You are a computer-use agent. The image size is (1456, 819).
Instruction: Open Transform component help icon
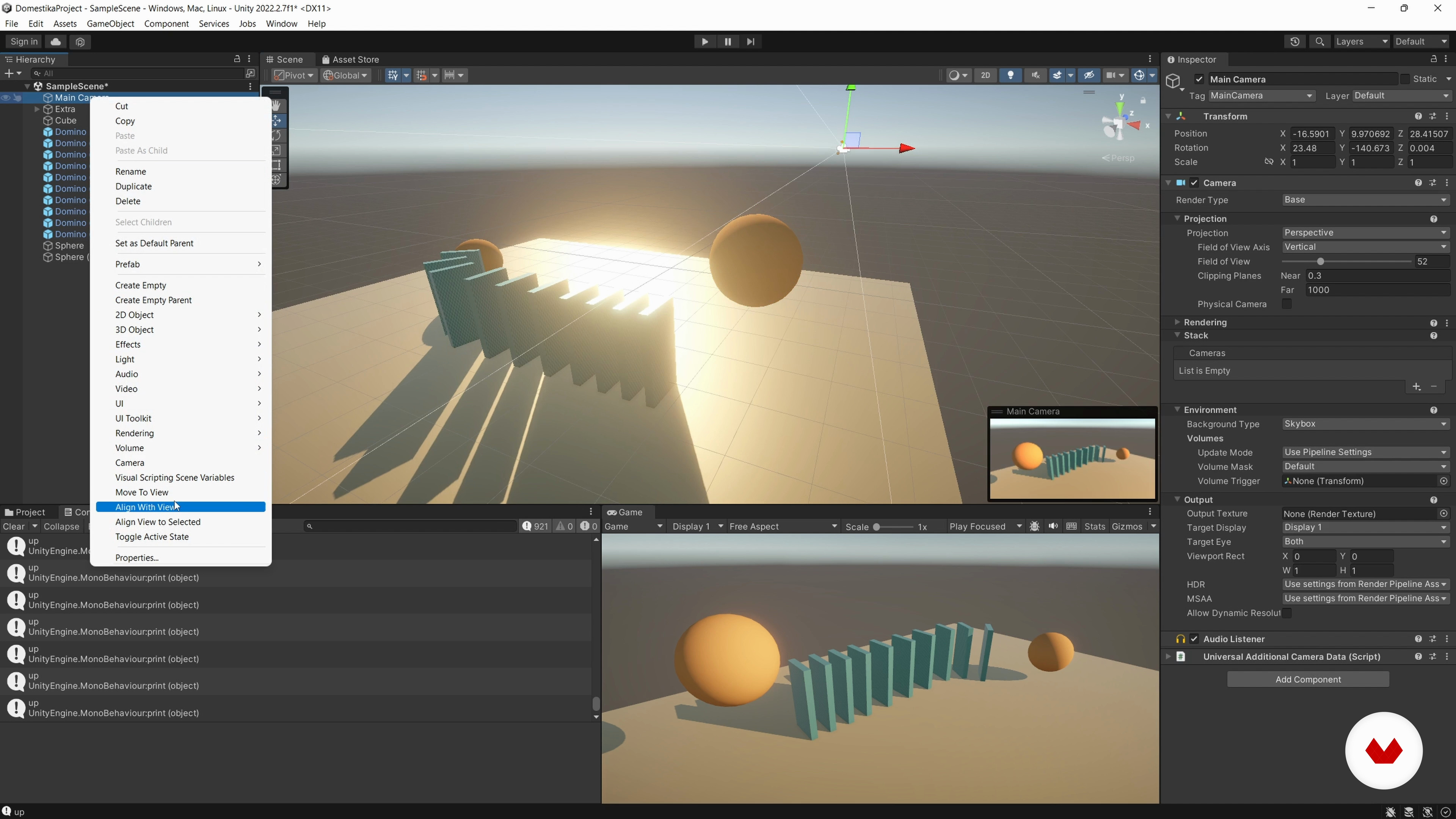click(x=1418, y=116)
